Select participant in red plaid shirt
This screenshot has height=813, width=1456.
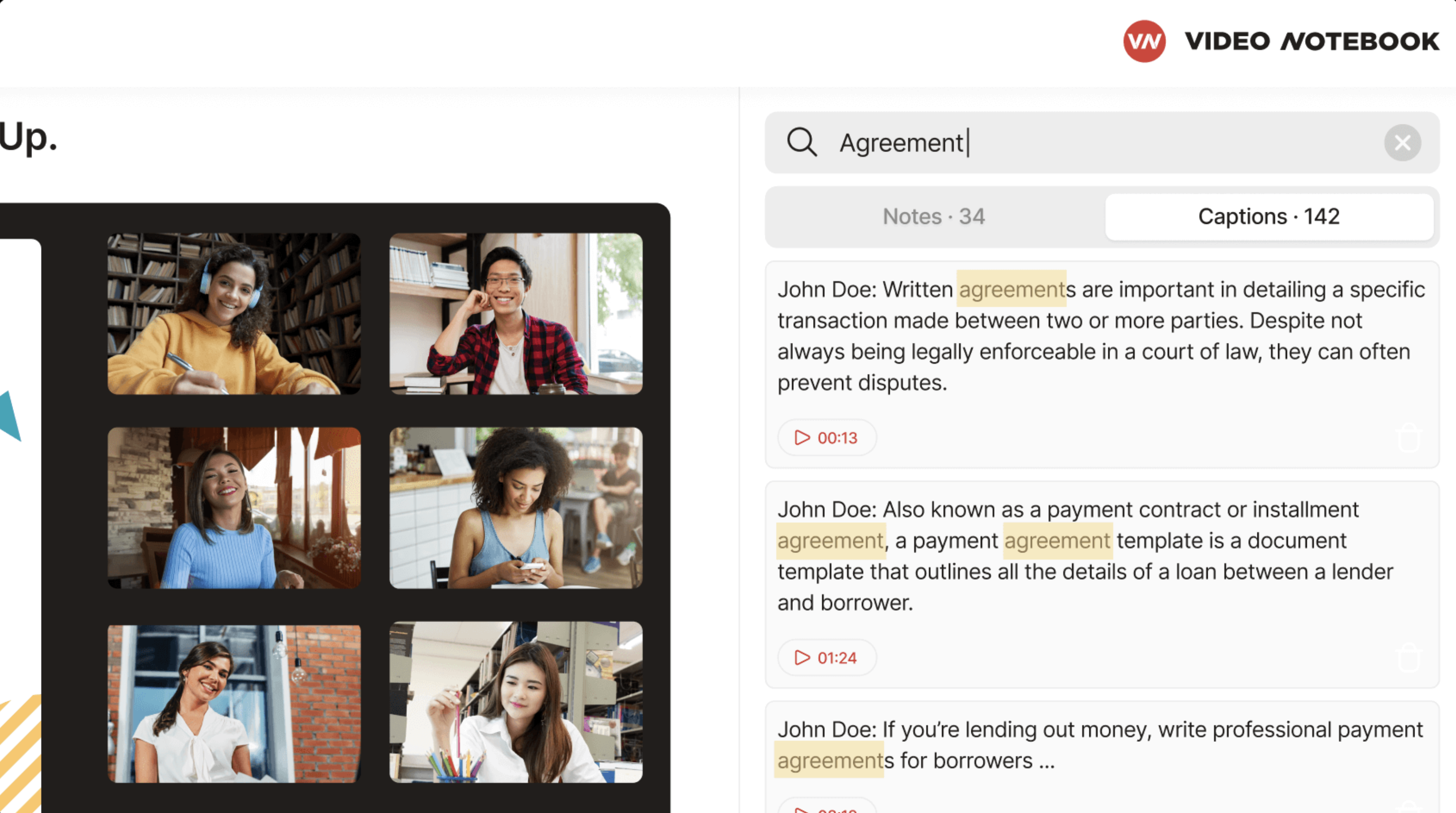[x=515, y=314]
